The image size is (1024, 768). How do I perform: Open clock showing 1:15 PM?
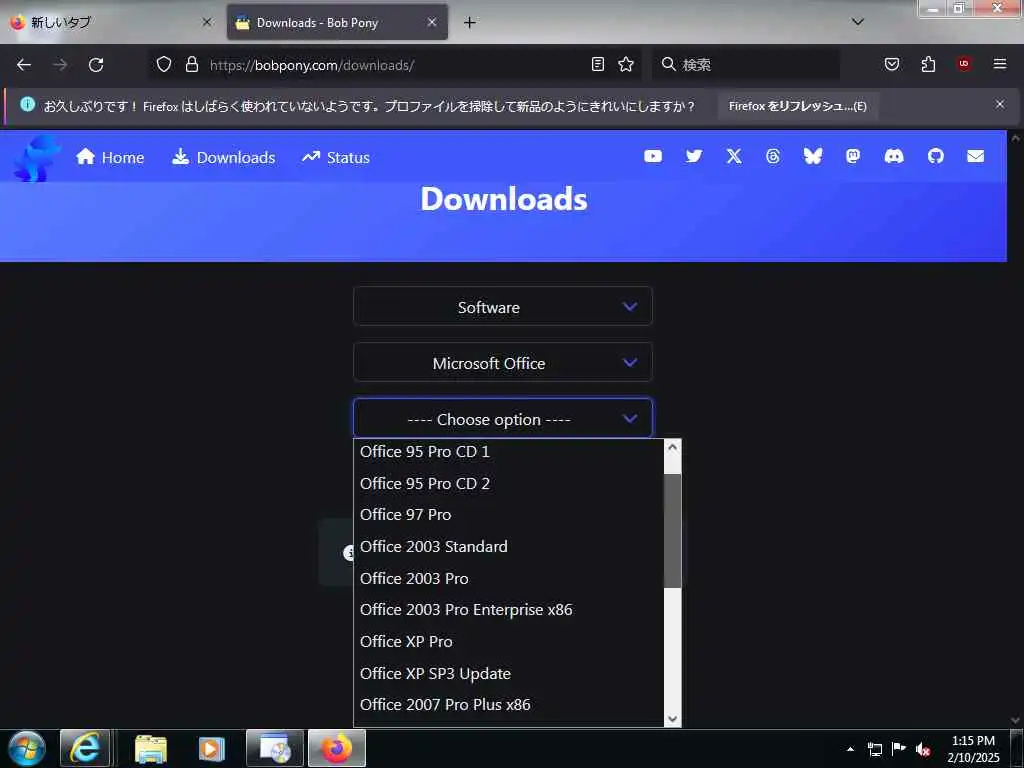(x=973, y=749)
